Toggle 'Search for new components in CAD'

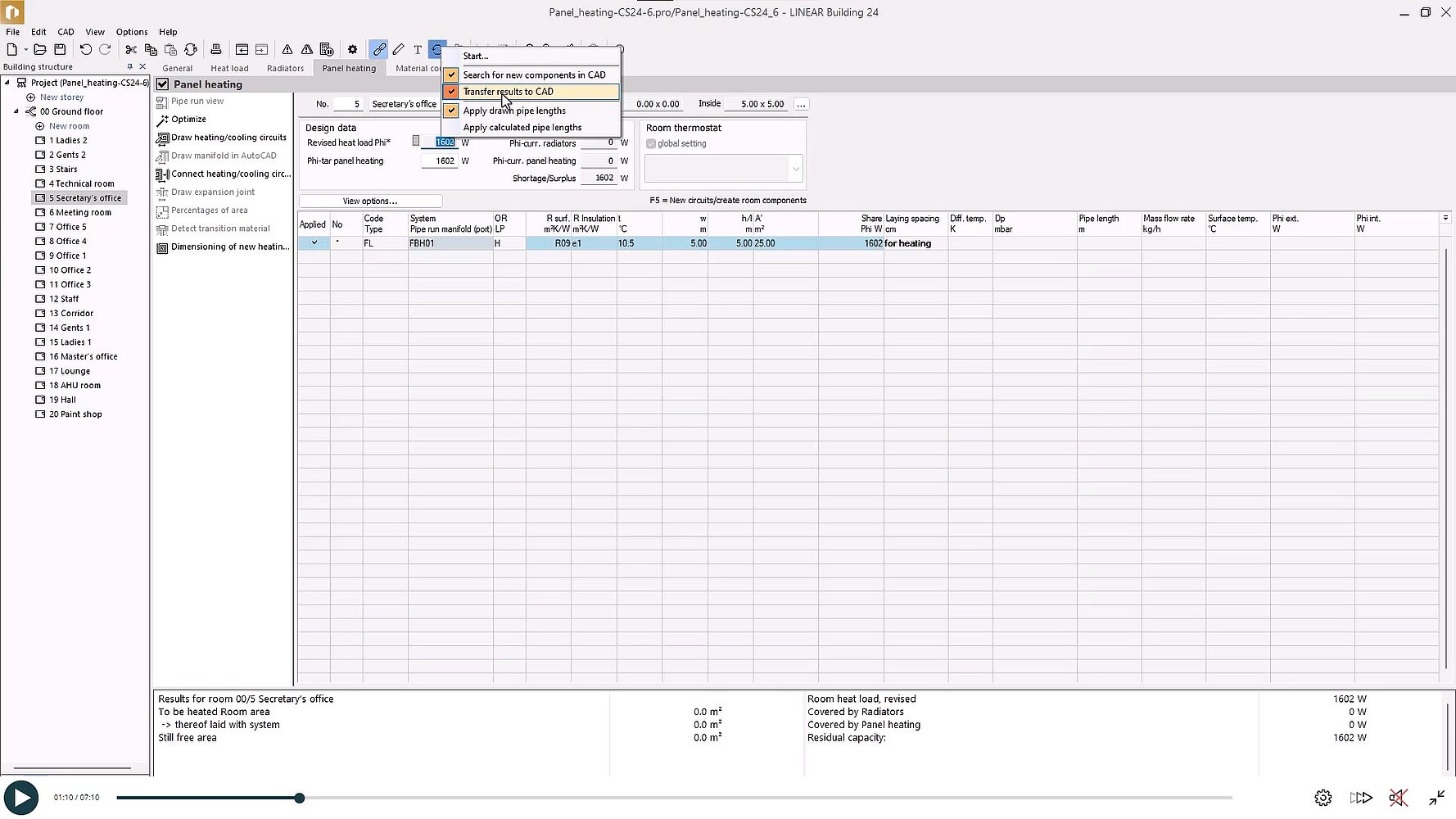click(x=451, y=75)
